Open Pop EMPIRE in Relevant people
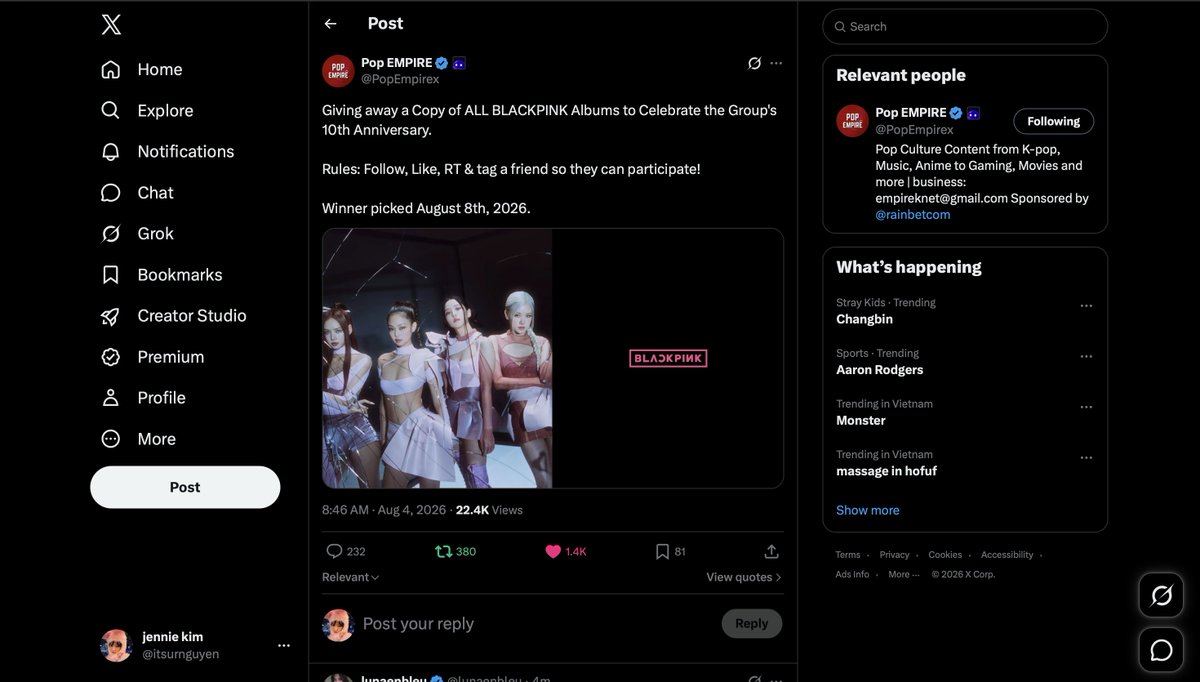The width and height of the screenshot is (1200, 682). coord(911,112)
